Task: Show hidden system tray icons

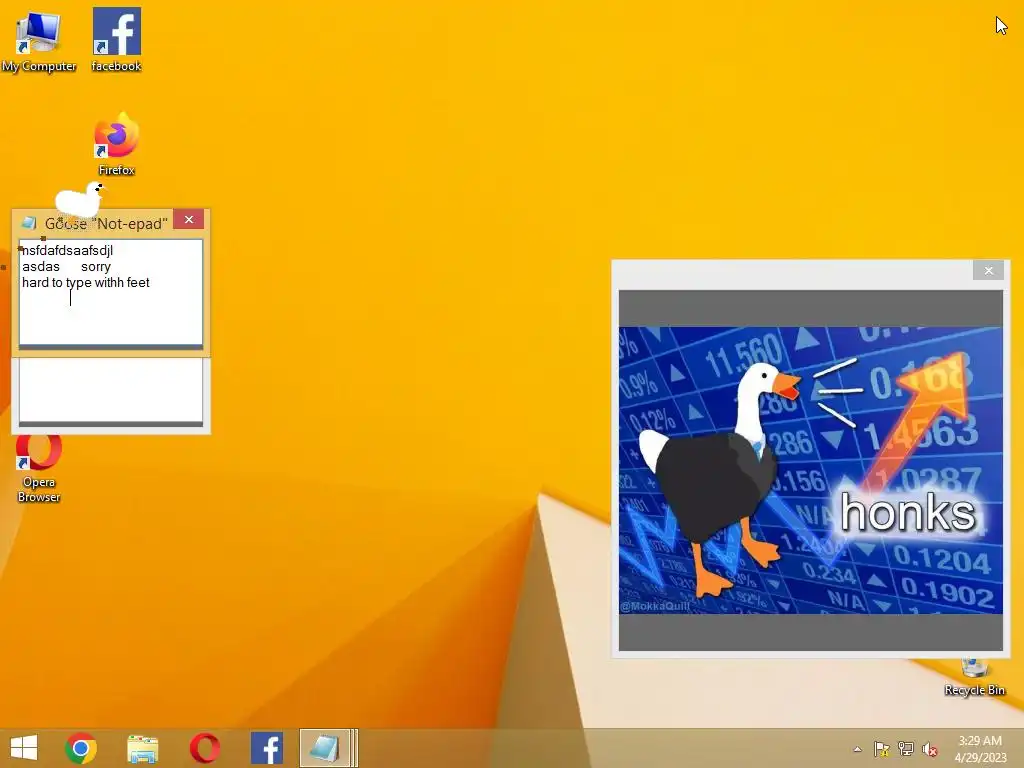Action: point(857,749)
